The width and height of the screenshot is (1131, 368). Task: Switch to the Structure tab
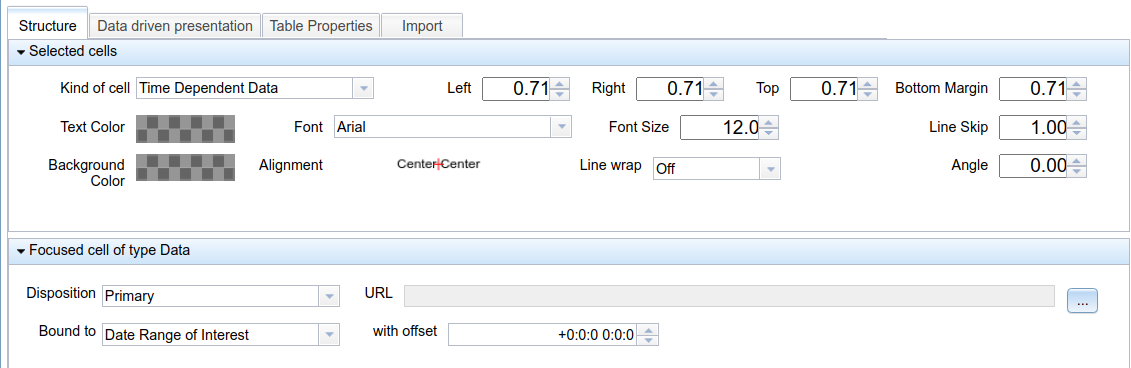[48, 25]
